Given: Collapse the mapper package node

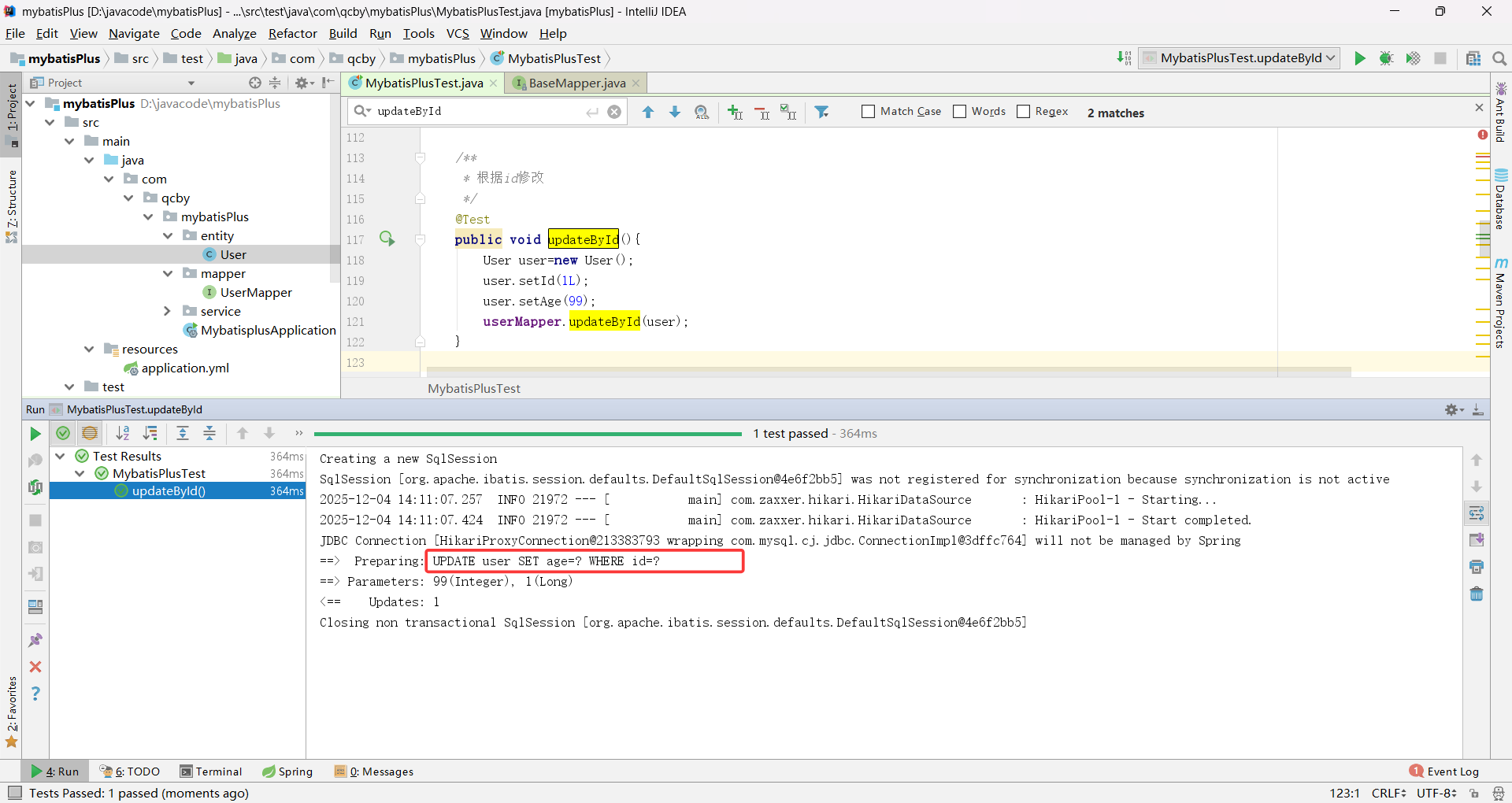Looking at the screenshot, I should (x=168, y=273).
